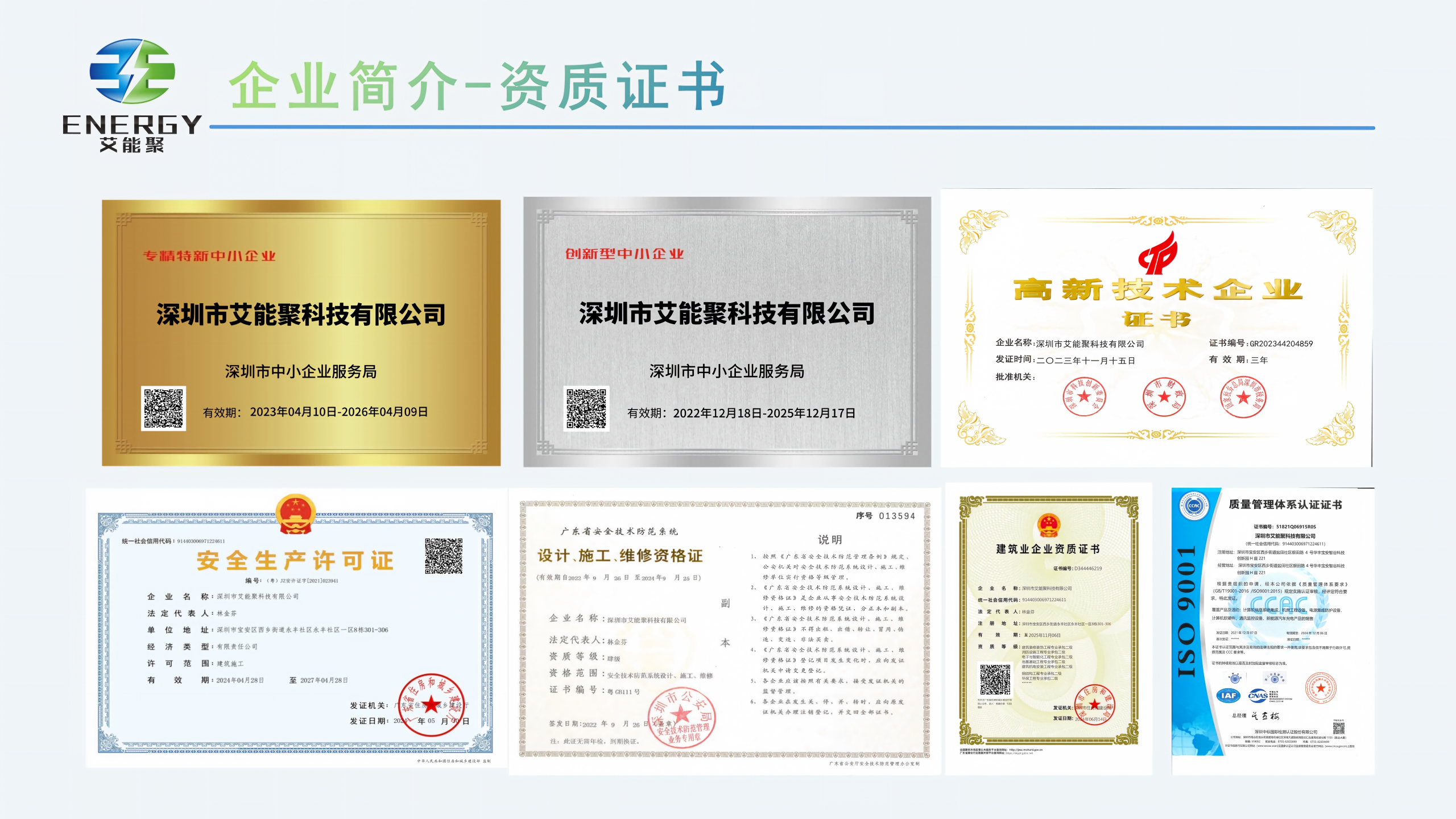Screen dimensions: 1456x819
Task: Click the validity 2022年12月18日-2025年12月17日
Action: coord(764,413)
